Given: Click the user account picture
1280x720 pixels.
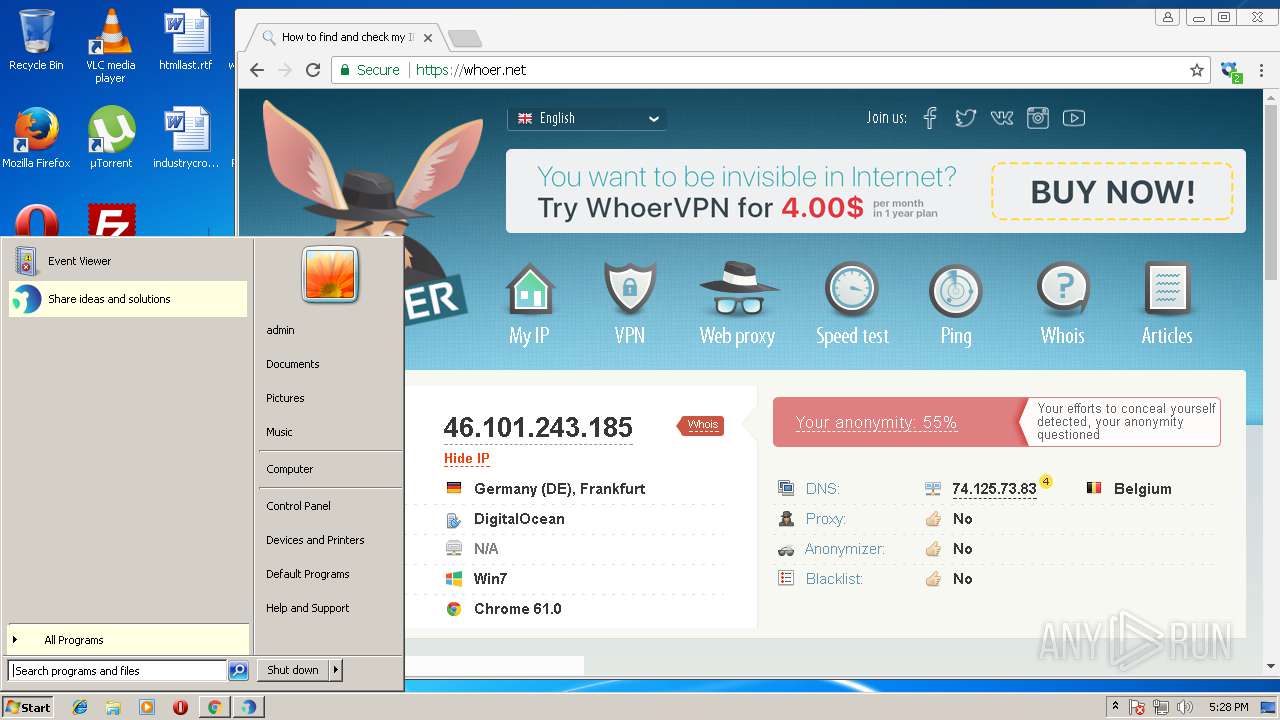Looking at the screenshot, I should [x=330, y=275].
